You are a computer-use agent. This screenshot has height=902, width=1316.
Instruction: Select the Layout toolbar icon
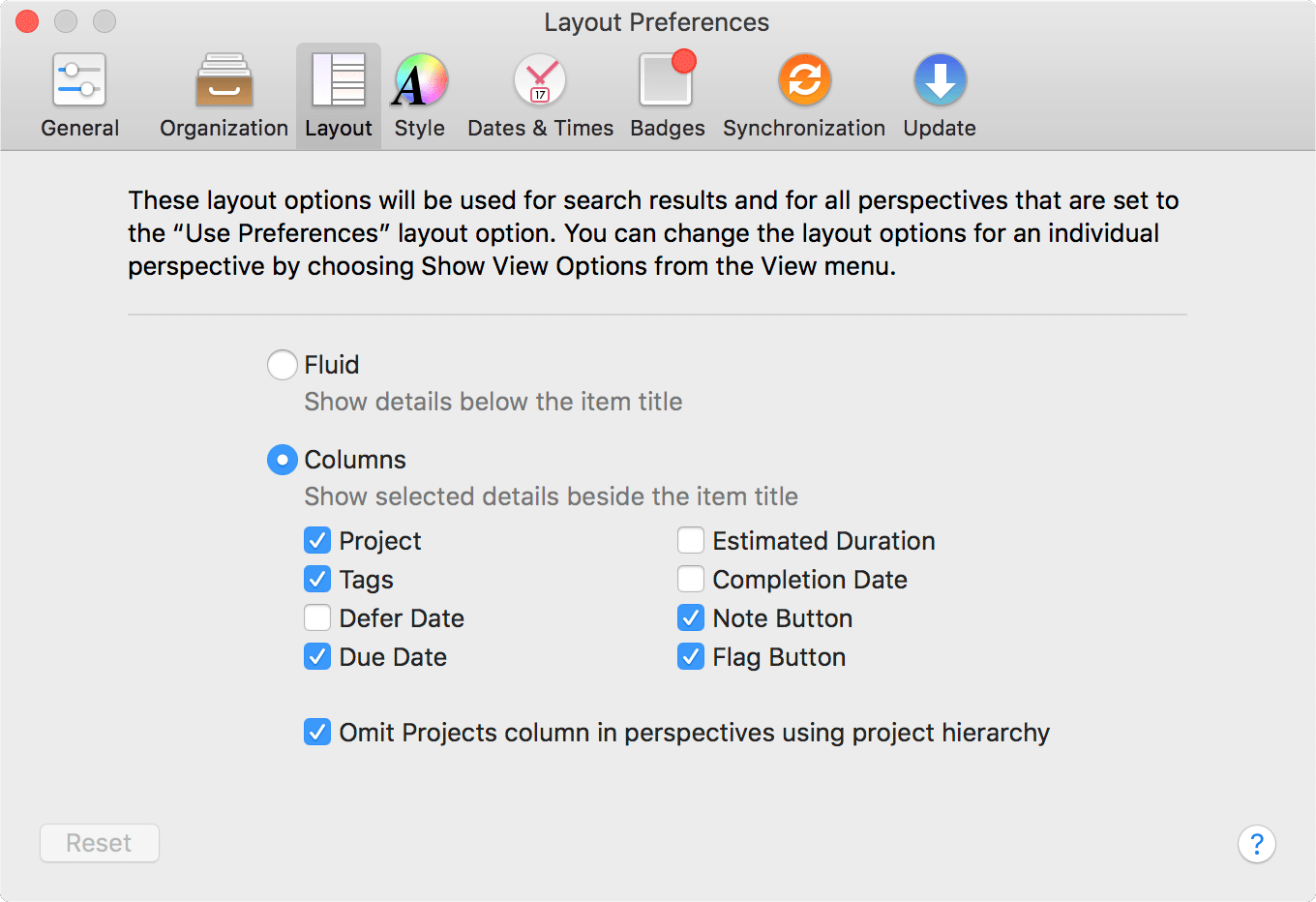pos(338,80)
